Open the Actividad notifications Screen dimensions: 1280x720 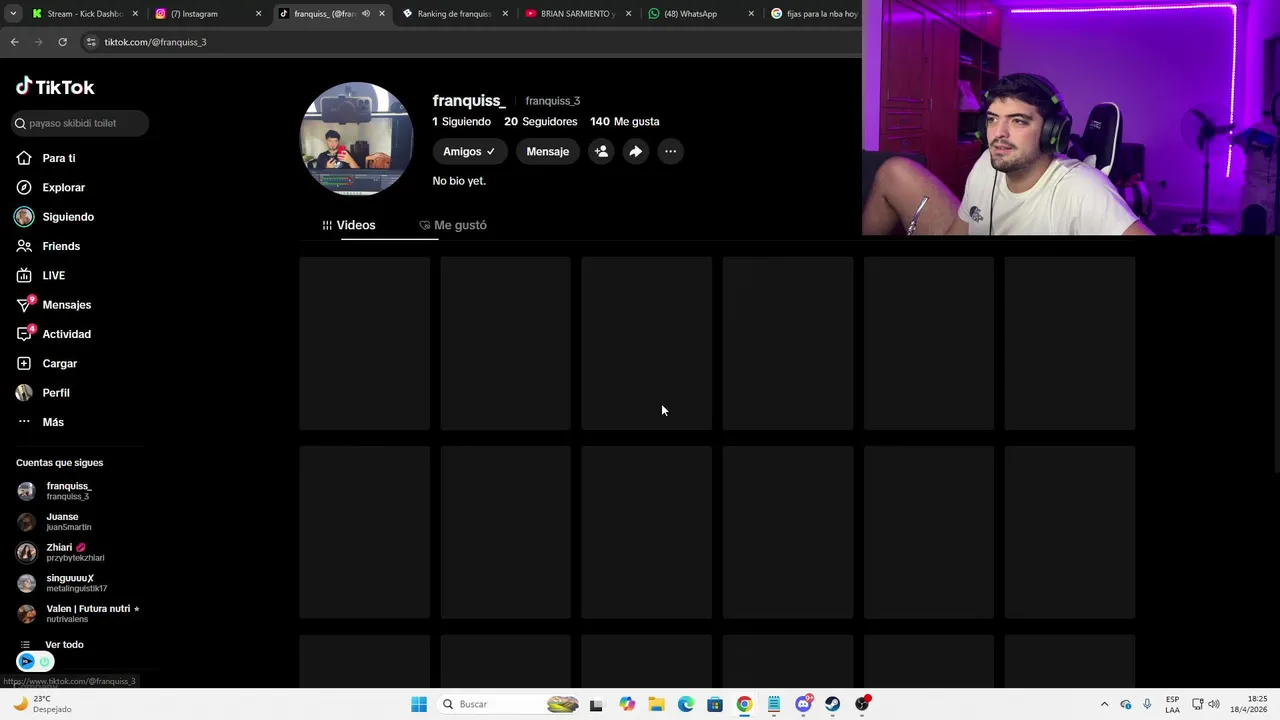coord(54,334)
